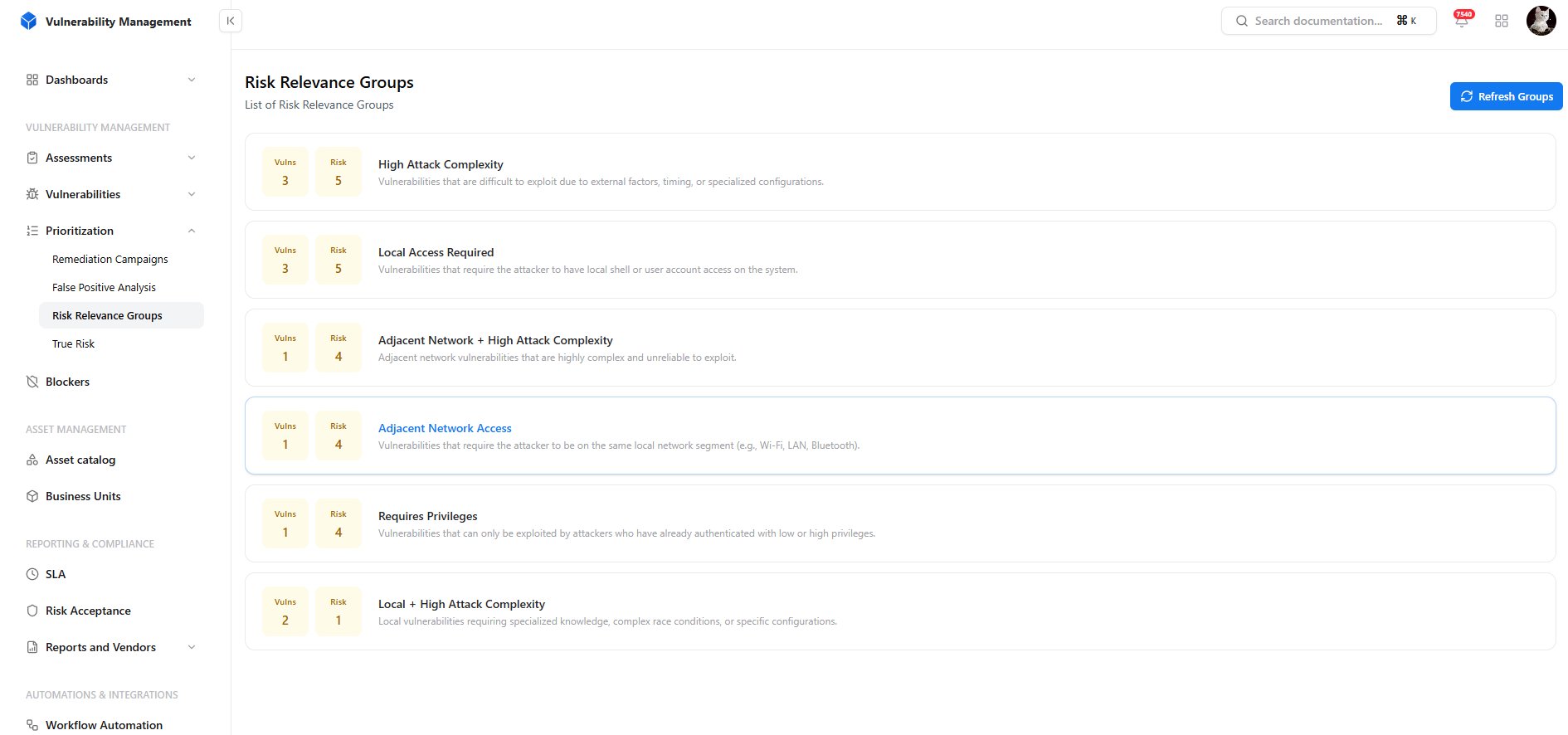
Task: Focus the Search documentation field
Action: click(x=1328, y=21)
